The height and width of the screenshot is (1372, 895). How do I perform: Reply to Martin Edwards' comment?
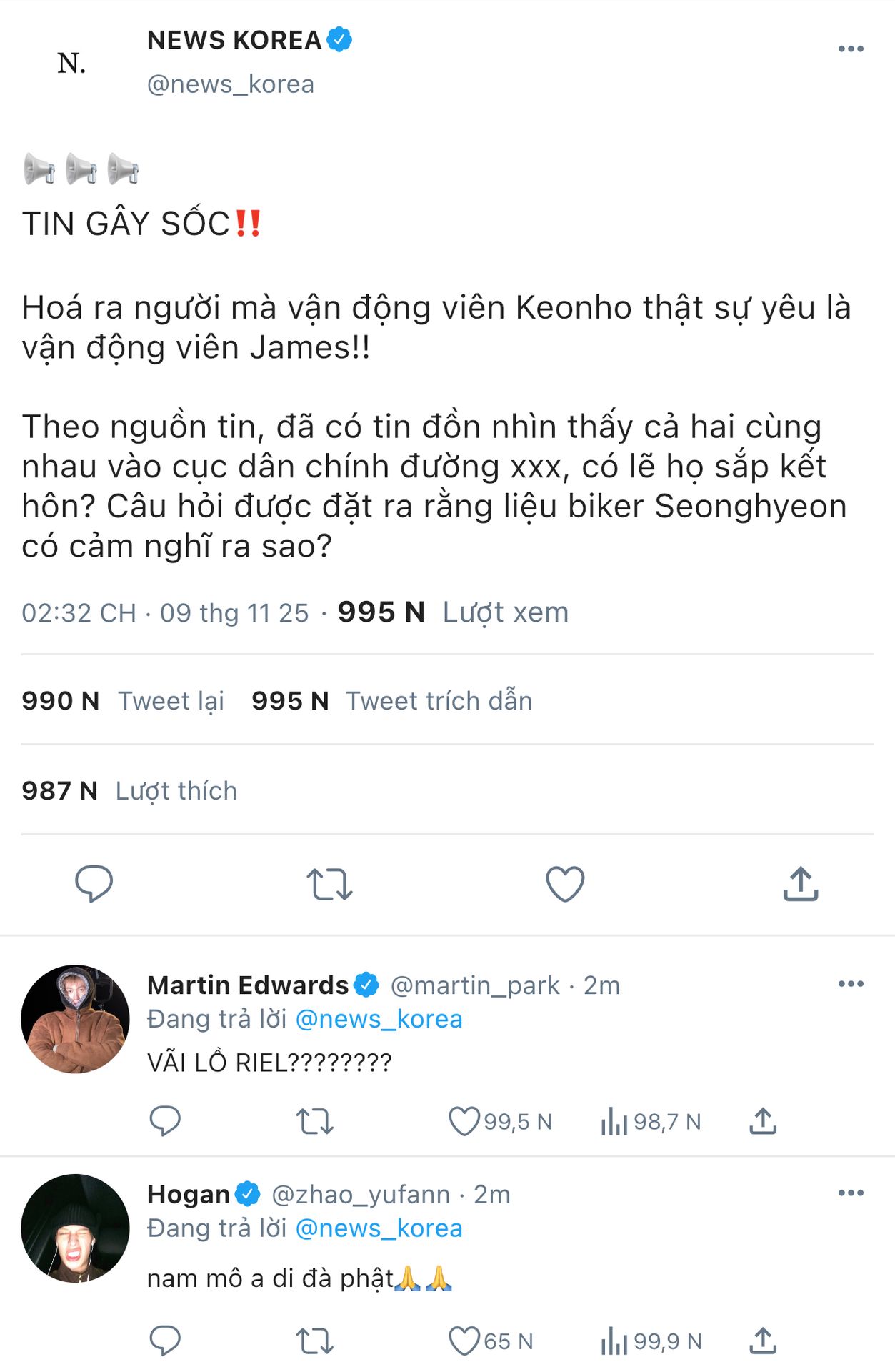(x=165, y=1120)
